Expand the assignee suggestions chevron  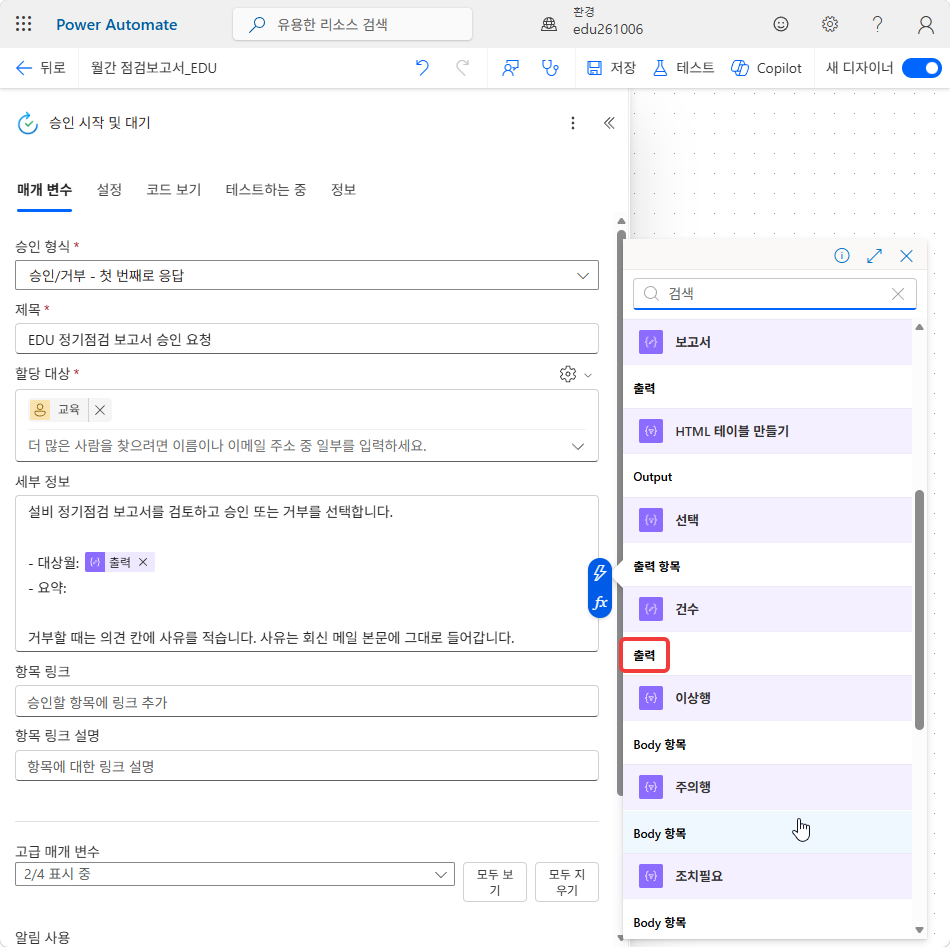[x=578, y=447]
